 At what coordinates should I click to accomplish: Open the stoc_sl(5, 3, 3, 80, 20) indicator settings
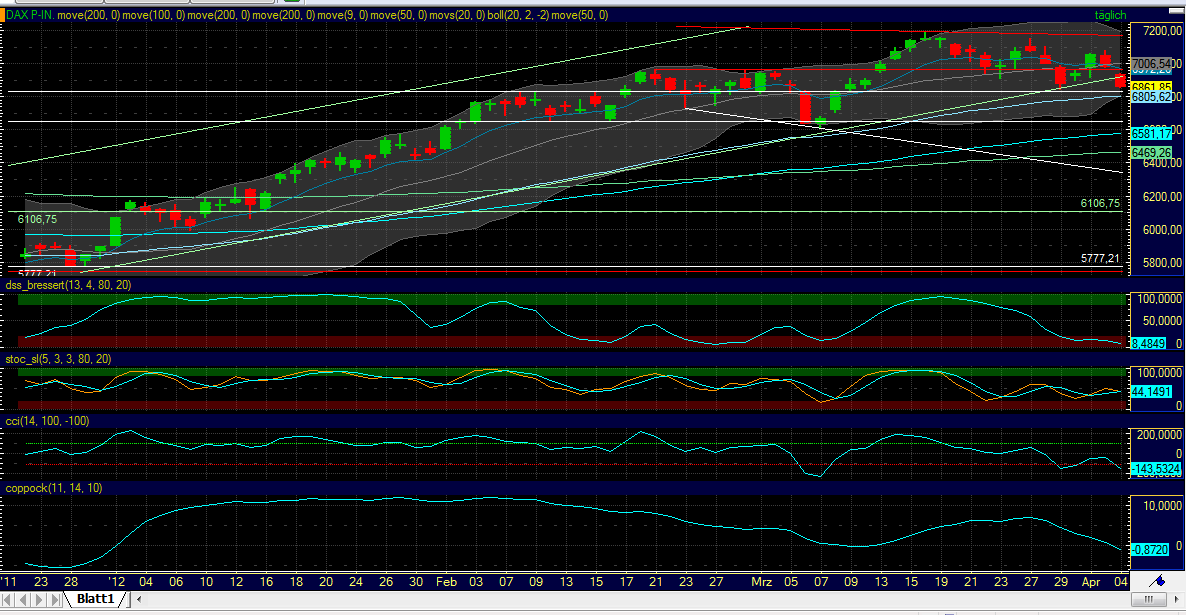click(55, 359)
